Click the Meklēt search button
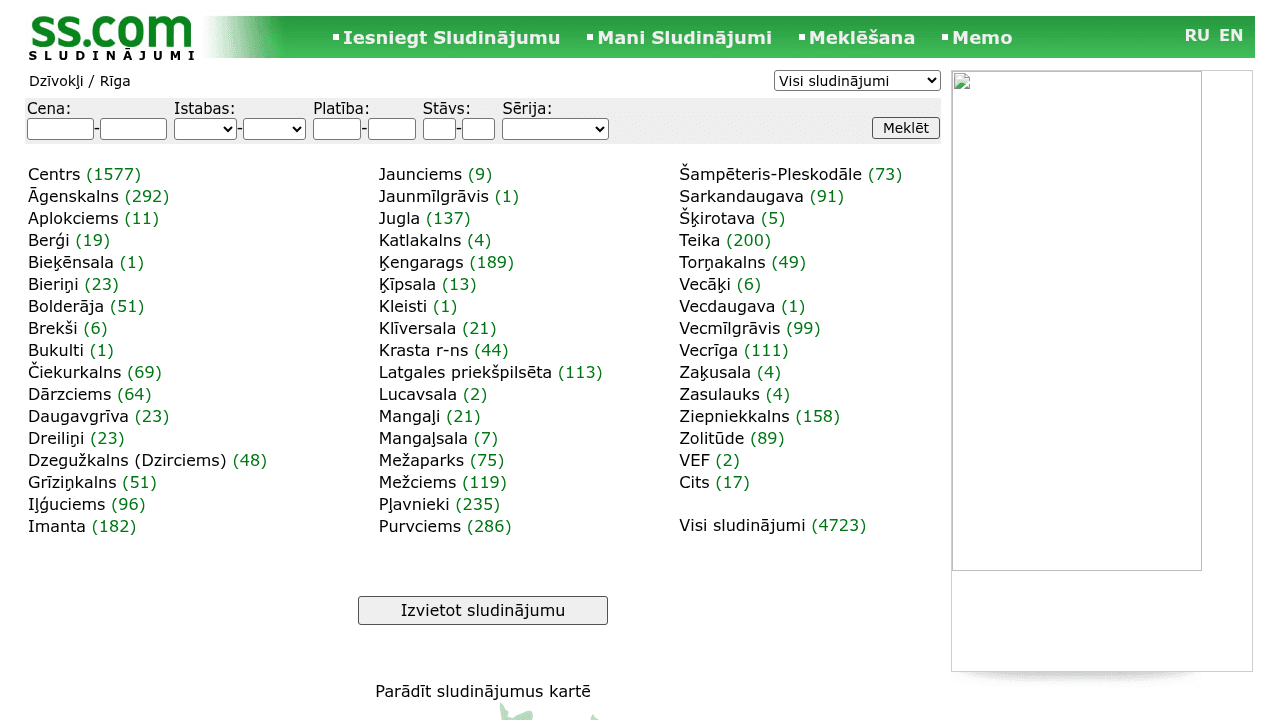 [906, 128]
